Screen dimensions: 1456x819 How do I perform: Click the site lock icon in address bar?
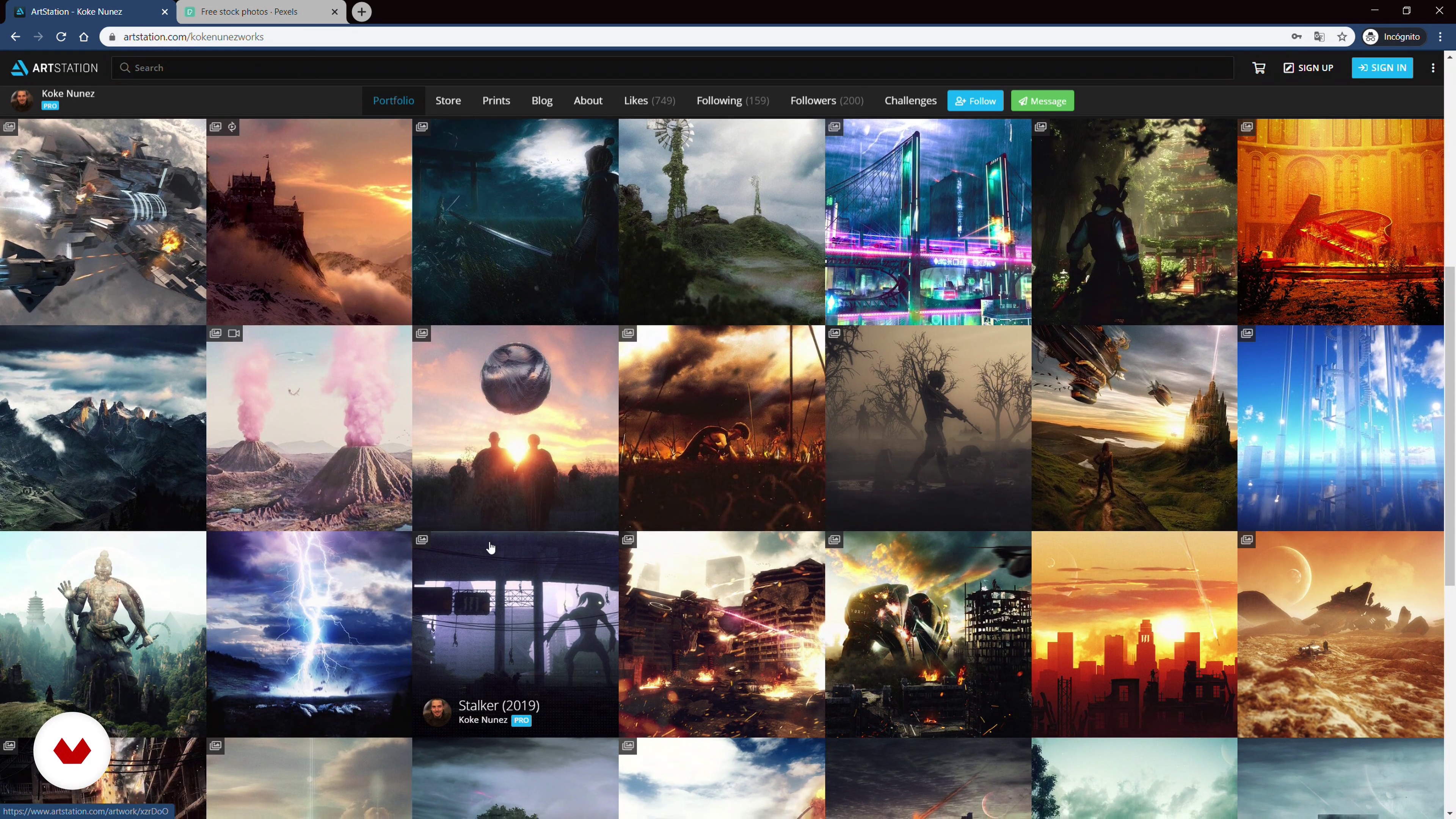[112, 37]
